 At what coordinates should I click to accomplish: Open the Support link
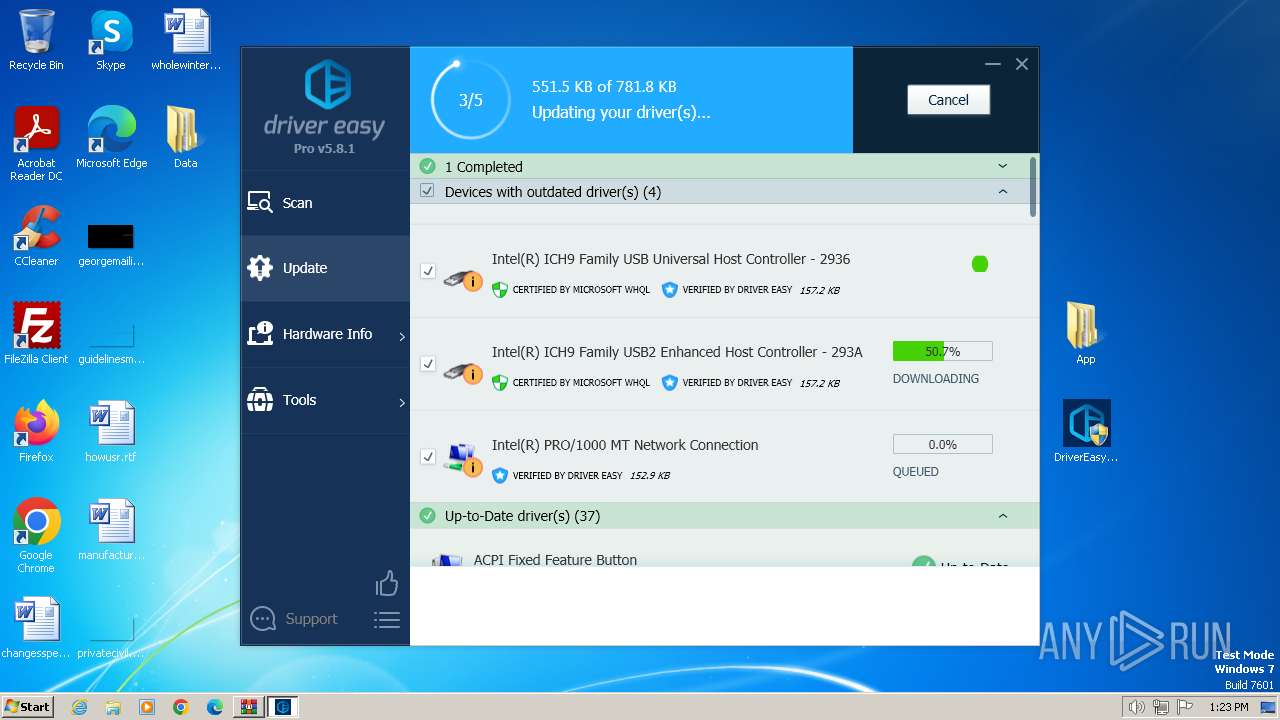point(311,619)
